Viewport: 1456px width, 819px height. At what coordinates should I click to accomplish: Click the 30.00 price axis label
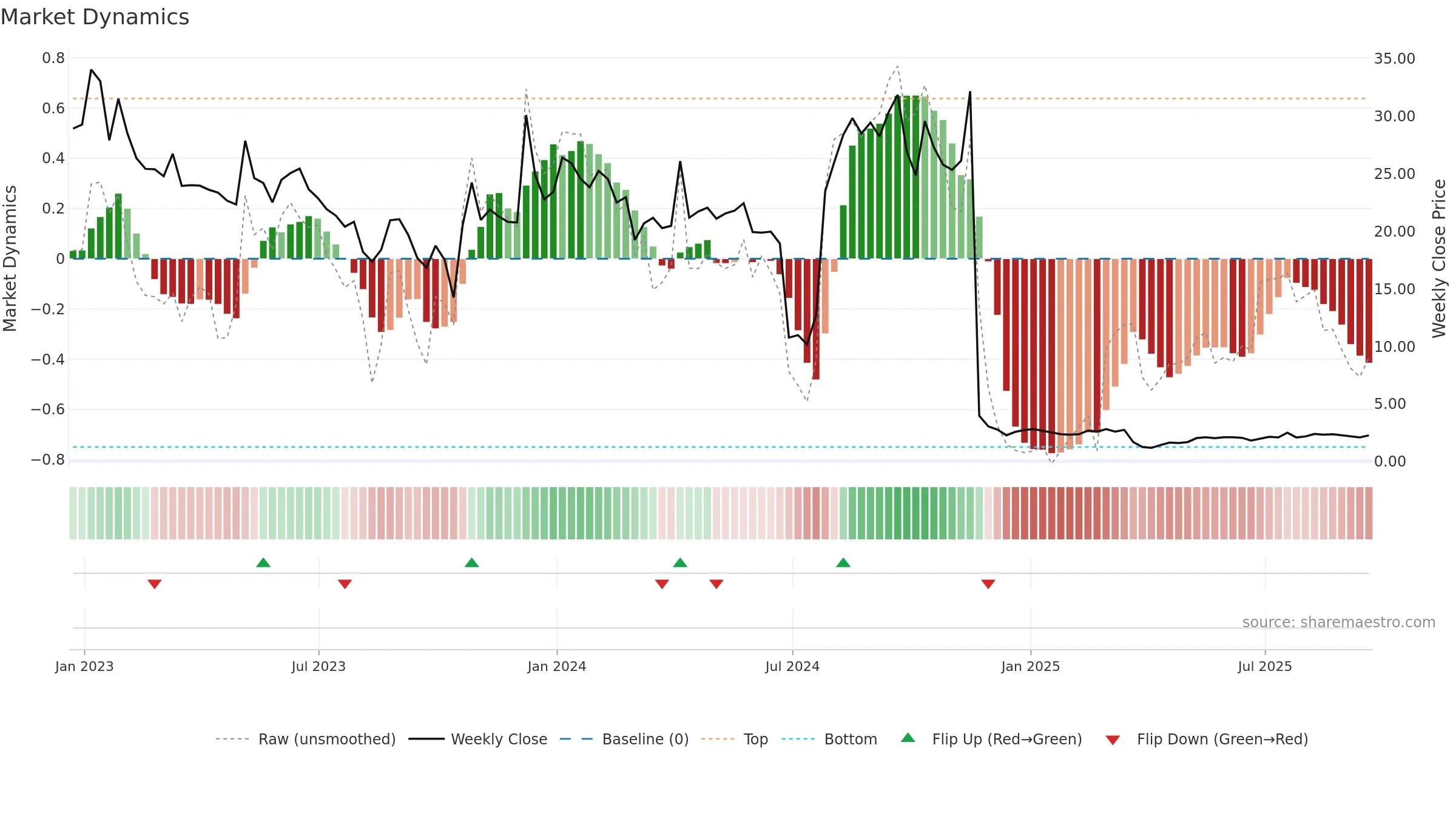click(x=1394, y=116)
